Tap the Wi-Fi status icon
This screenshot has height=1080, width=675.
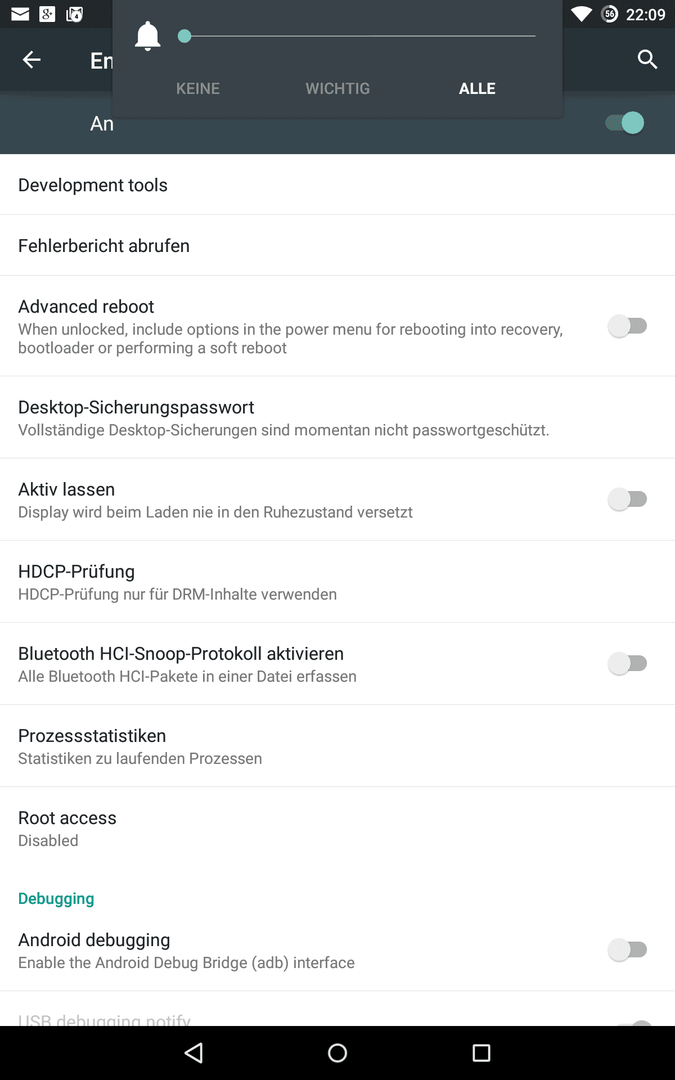coord(581,14)
